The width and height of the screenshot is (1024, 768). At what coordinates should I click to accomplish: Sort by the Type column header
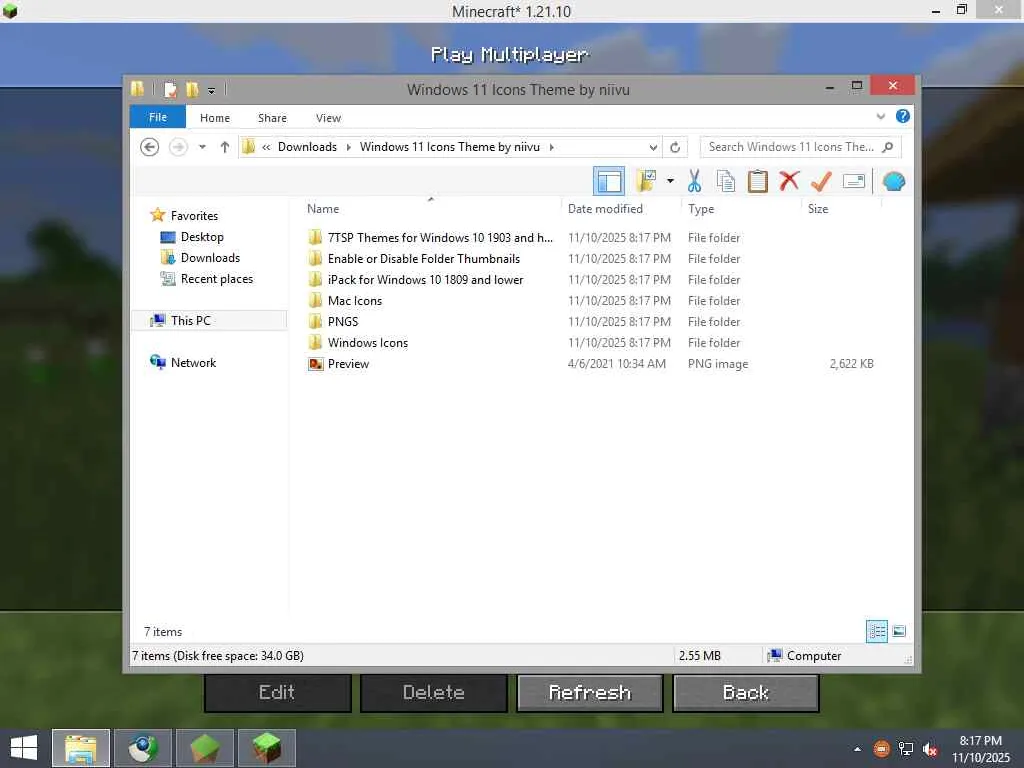click(701, 209)
